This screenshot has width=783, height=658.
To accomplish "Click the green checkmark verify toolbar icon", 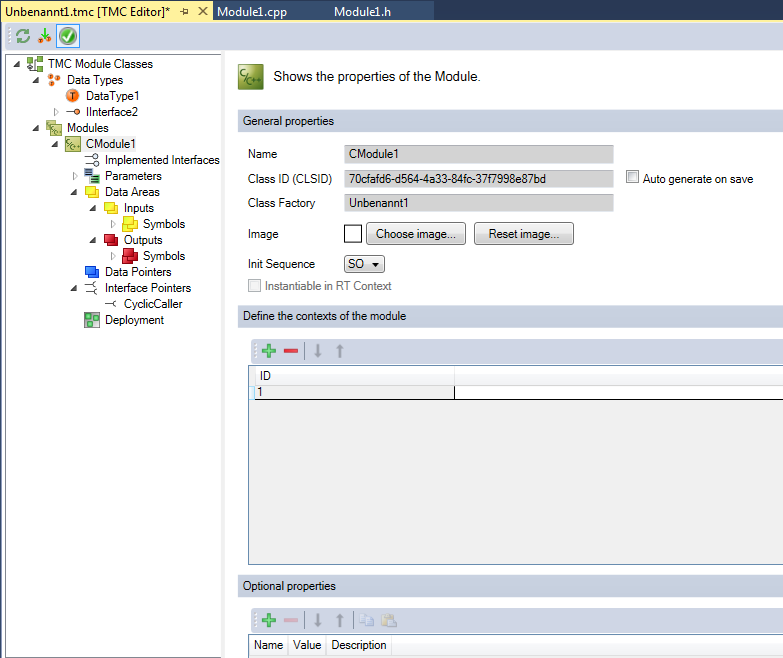I will (68, 36).
